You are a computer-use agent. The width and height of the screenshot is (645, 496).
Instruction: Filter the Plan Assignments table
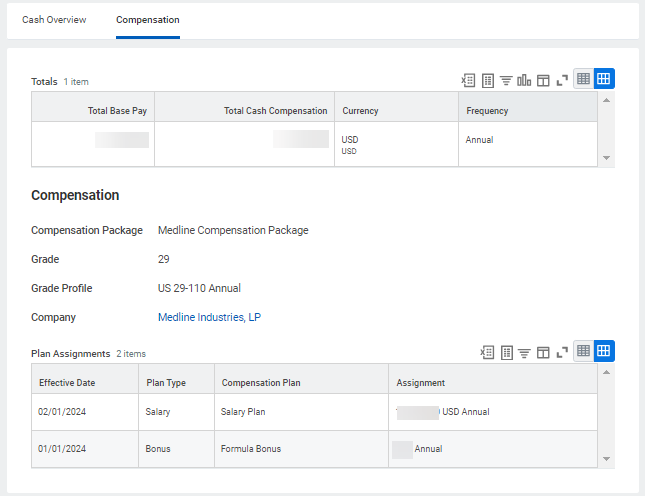pos(524,352)
